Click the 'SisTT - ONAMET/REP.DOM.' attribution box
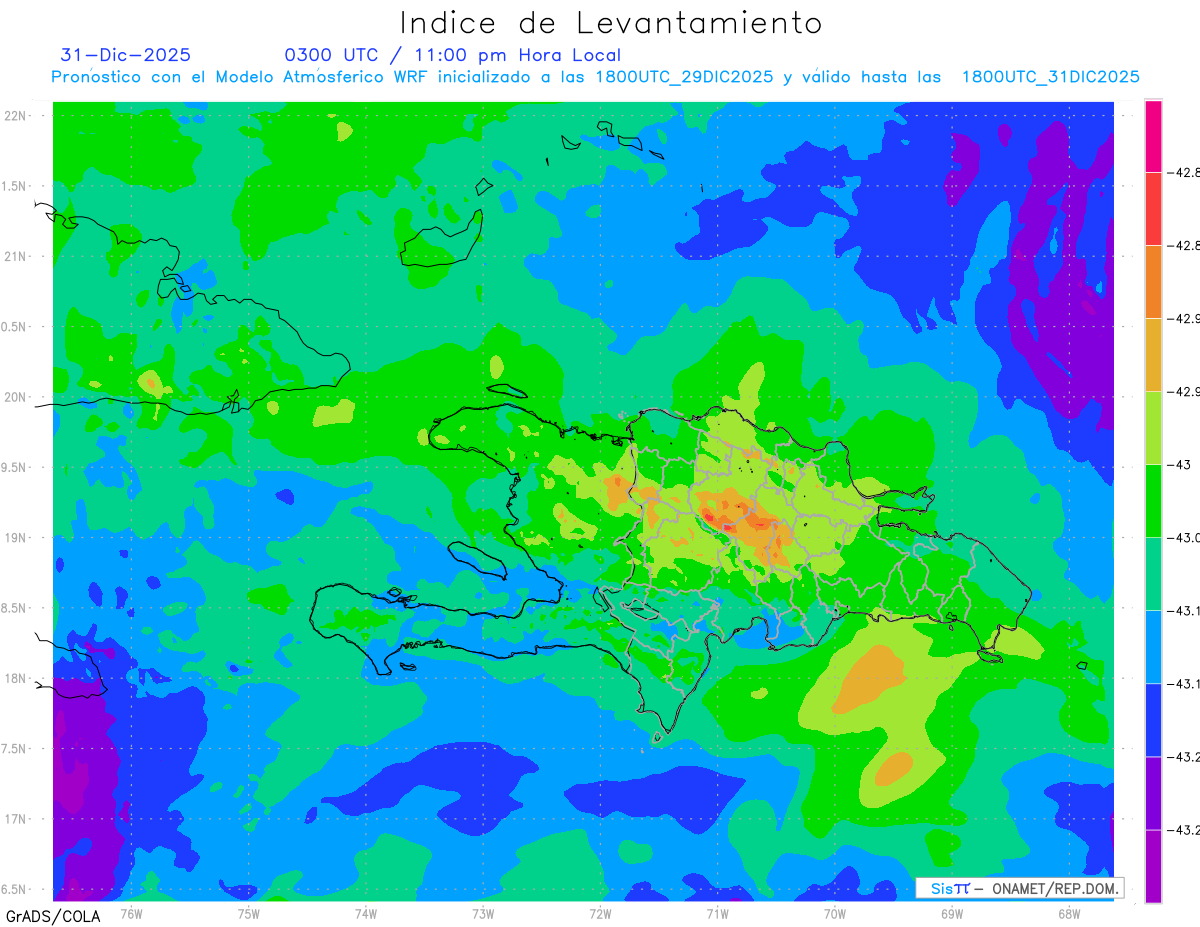Image resolution: width=1200 pixels, height=927 pixels. click(1019, 888)
